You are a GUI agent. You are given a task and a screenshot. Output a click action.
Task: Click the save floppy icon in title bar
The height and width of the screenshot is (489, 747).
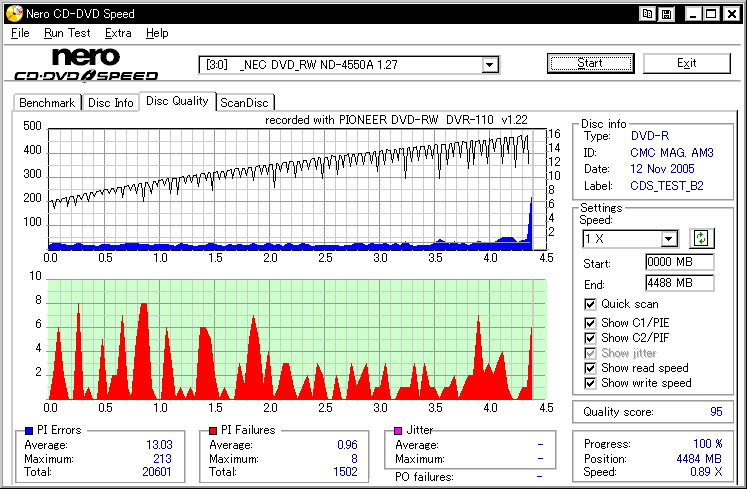click(x=666, y=14)
